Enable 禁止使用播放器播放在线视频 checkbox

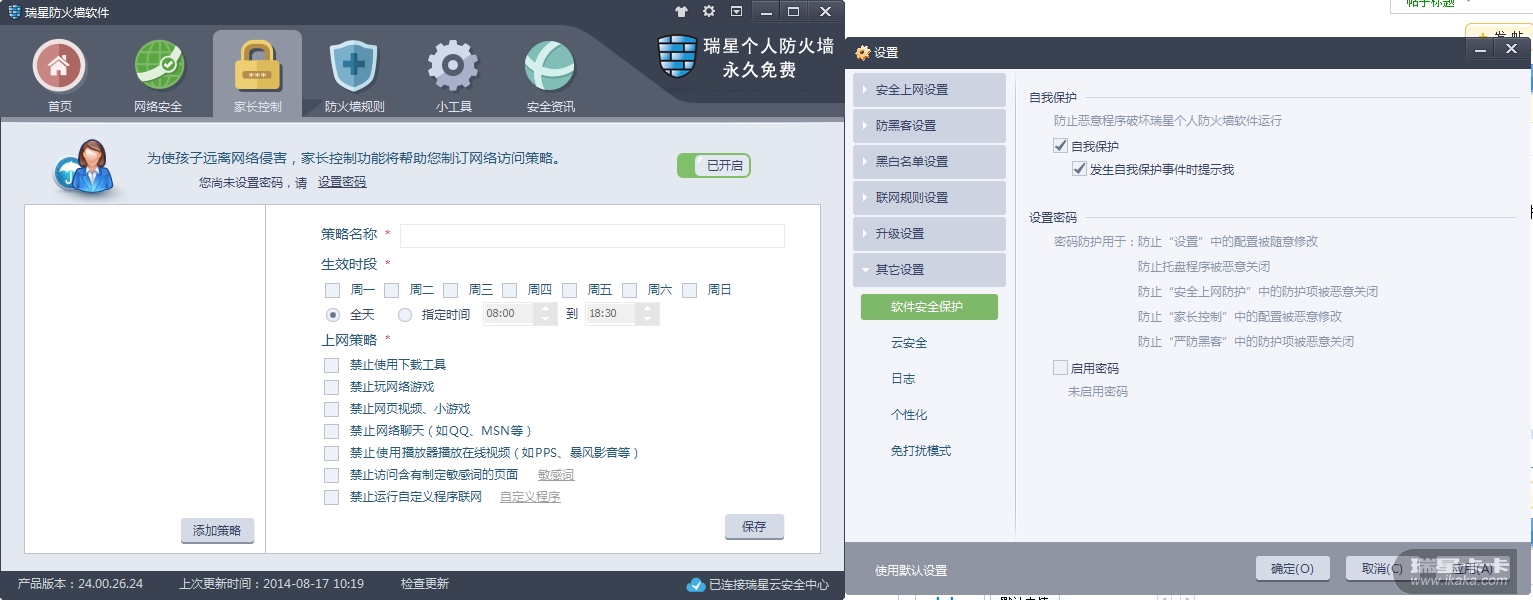[x=332, y=453]
